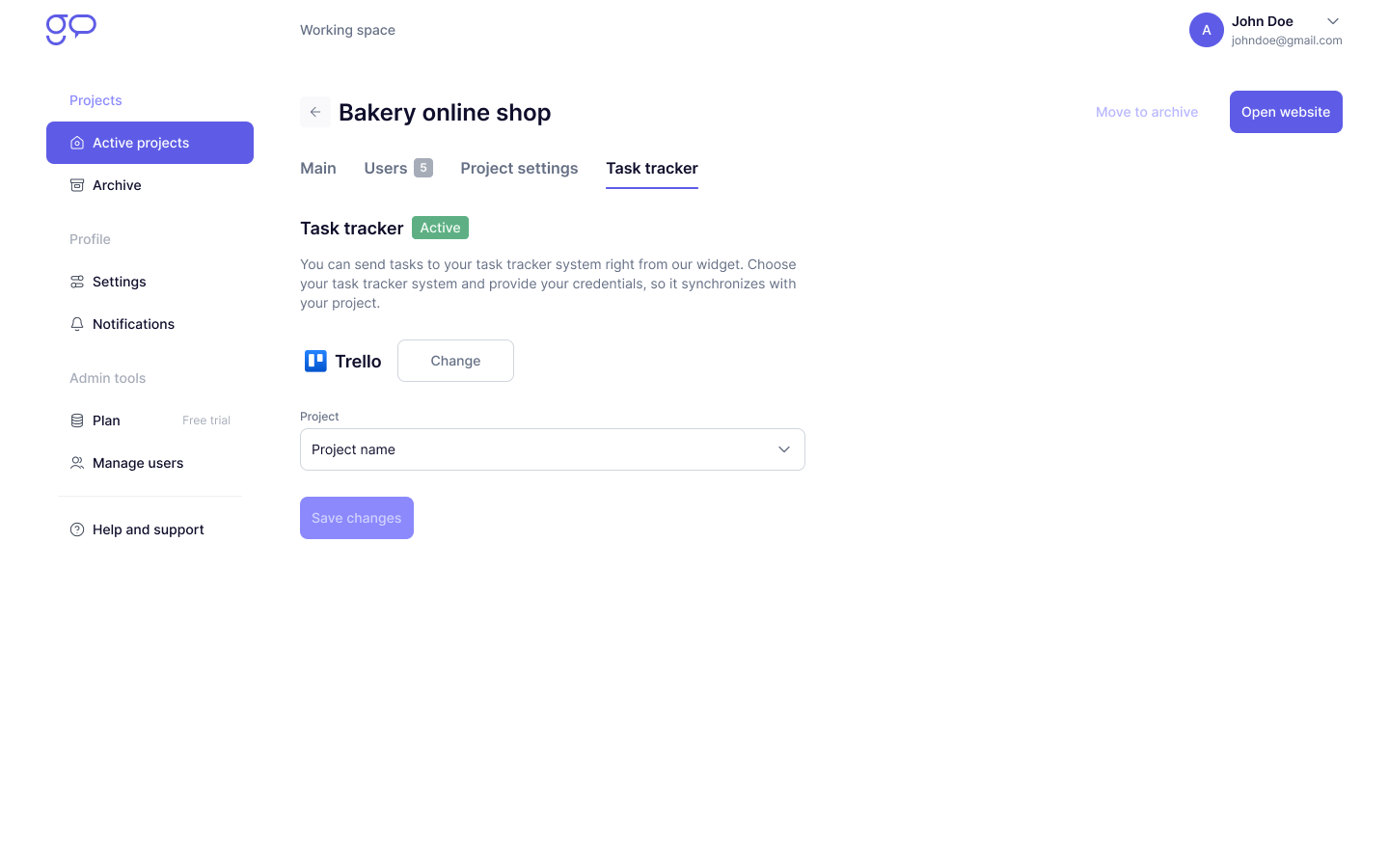The height and width of the screenshot is (868, 1389).
Task: Click the Manage users people icon
Action: coord(77,463)
